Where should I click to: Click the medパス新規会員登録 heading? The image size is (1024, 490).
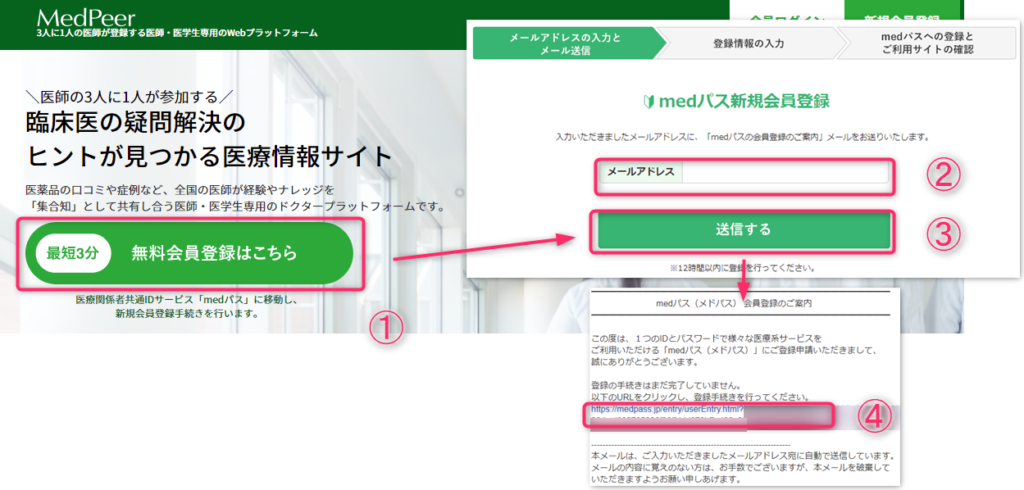743,103
